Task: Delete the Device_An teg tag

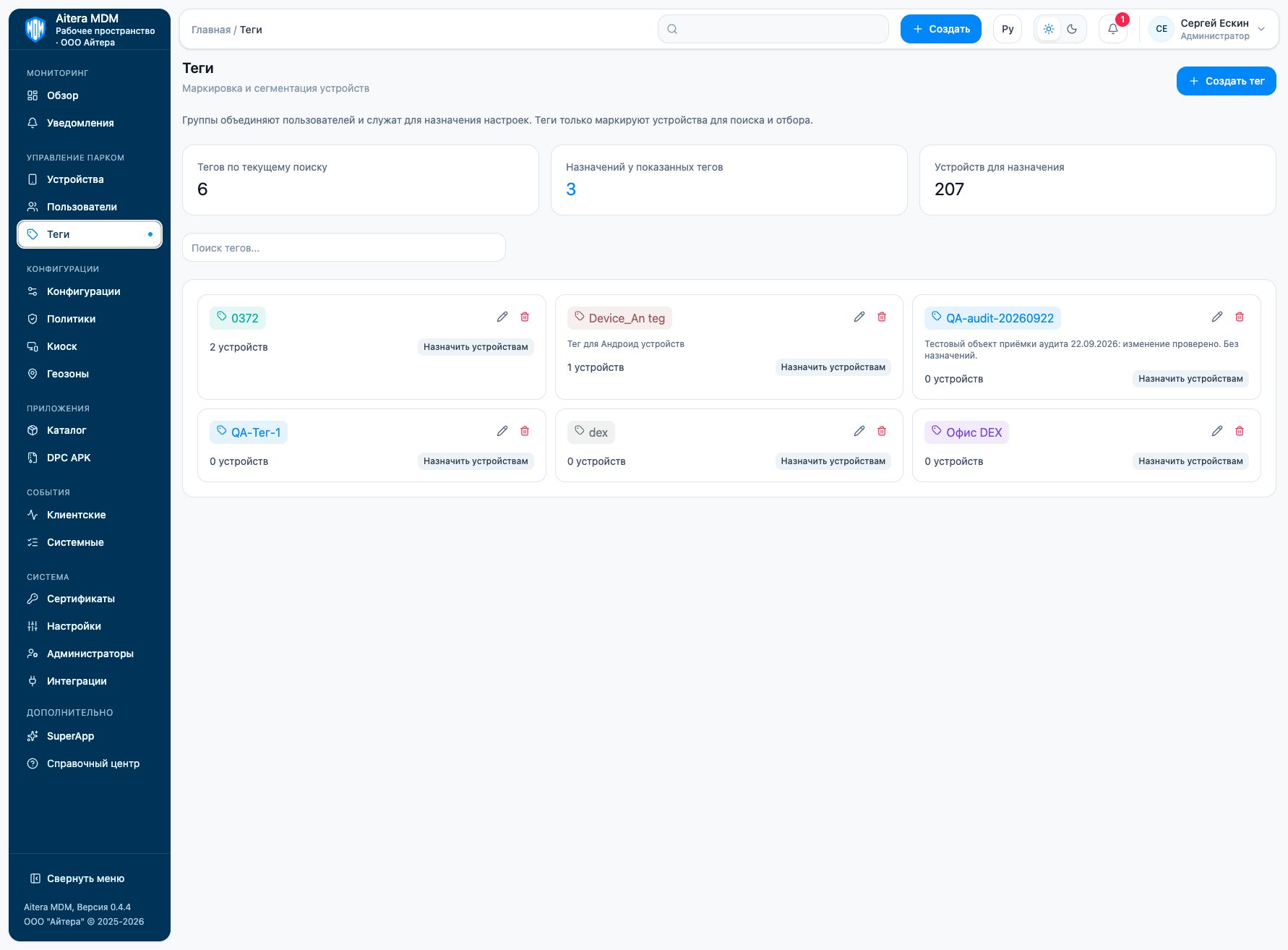Action: [882, 317]
